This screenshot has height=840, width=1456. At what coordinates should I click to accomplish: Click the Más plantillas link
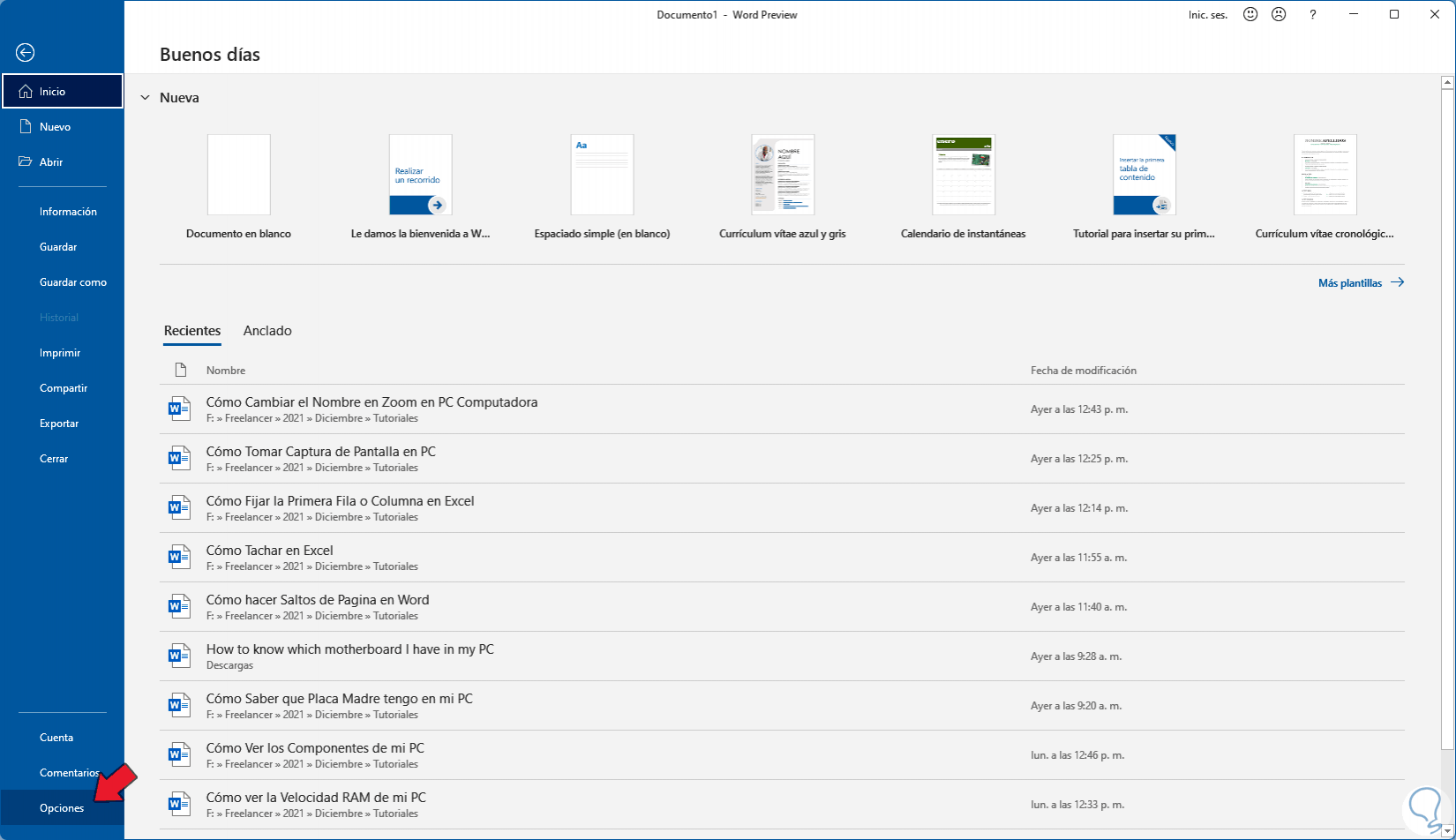1361,283
